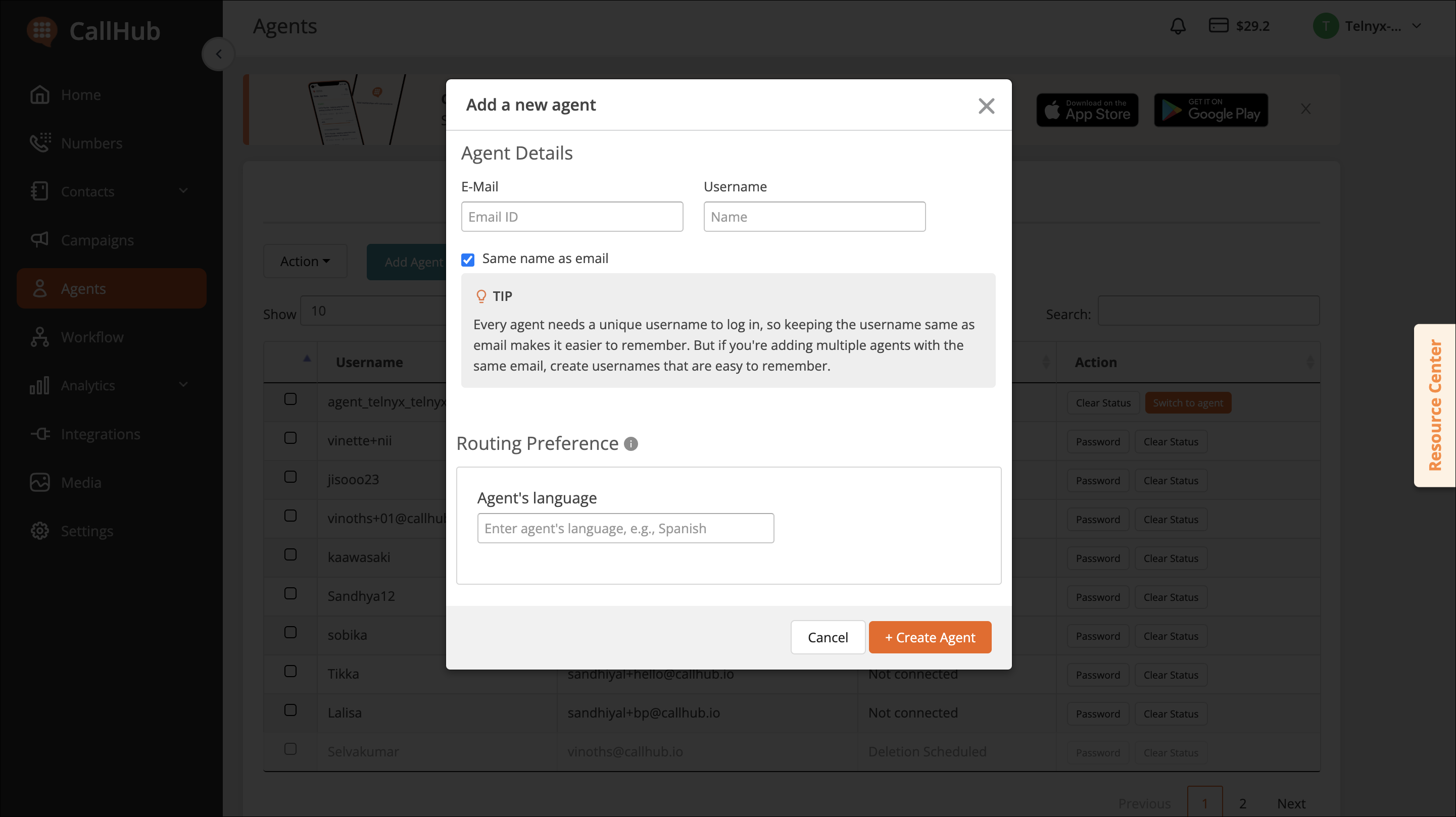The width and height of the screenshot is (1456, 817).
Task: Expand the Contacts submenu chevron
Action: (183, 191)
